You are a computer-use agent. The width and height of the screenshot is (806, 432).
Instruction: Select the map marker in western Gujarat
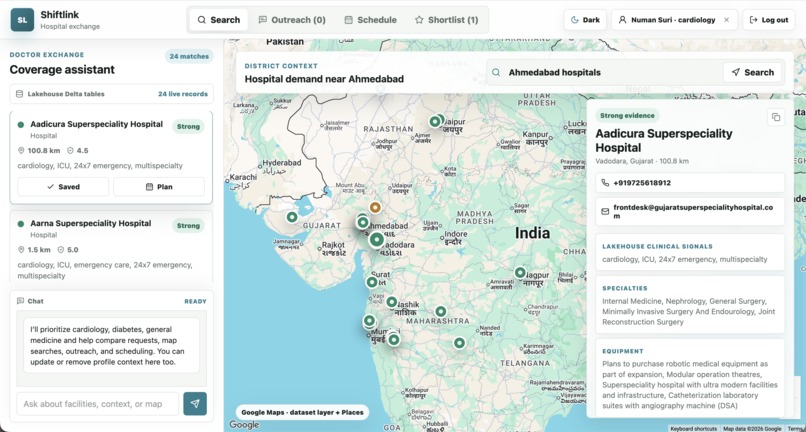(x=292, y=217)
